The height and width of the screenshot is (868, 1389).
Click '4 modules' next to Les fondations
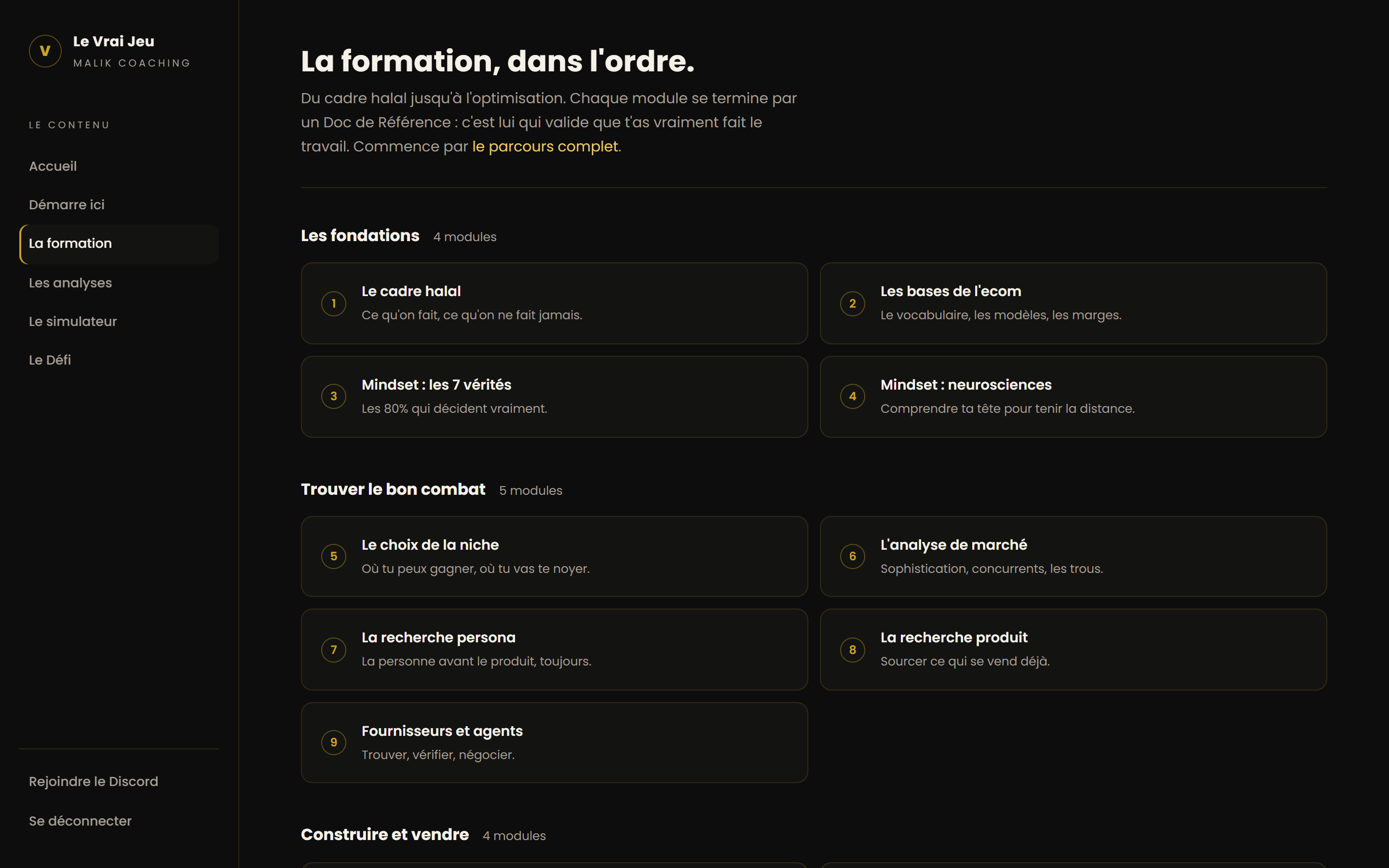(464, 236)
